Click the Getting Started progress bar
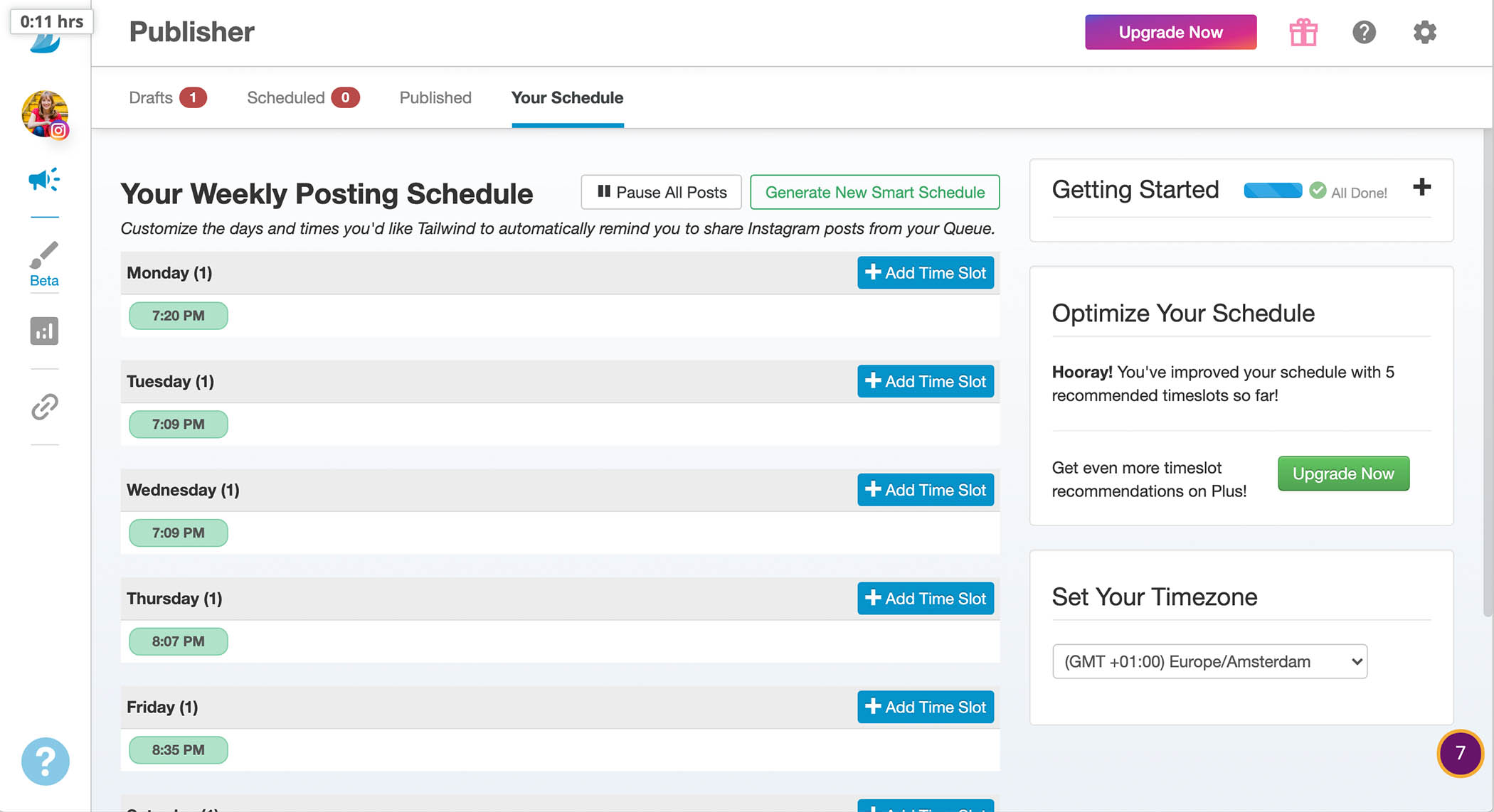The height and width of the screenshot is (812, 1494). coord(1273,191)
